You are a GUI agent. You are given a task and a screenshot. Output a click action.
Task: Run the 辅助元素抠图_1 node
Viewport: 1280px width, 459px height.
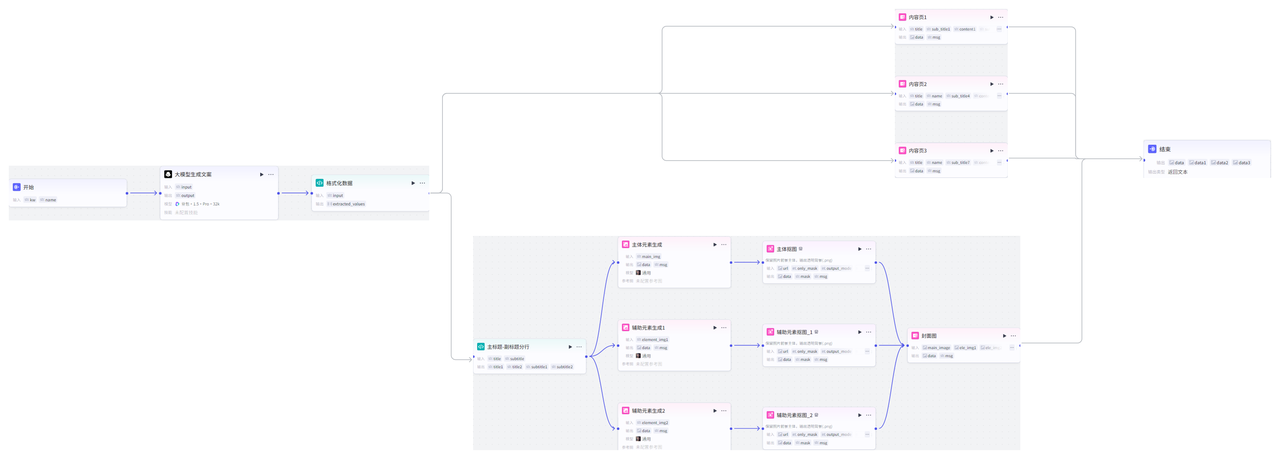859,332
